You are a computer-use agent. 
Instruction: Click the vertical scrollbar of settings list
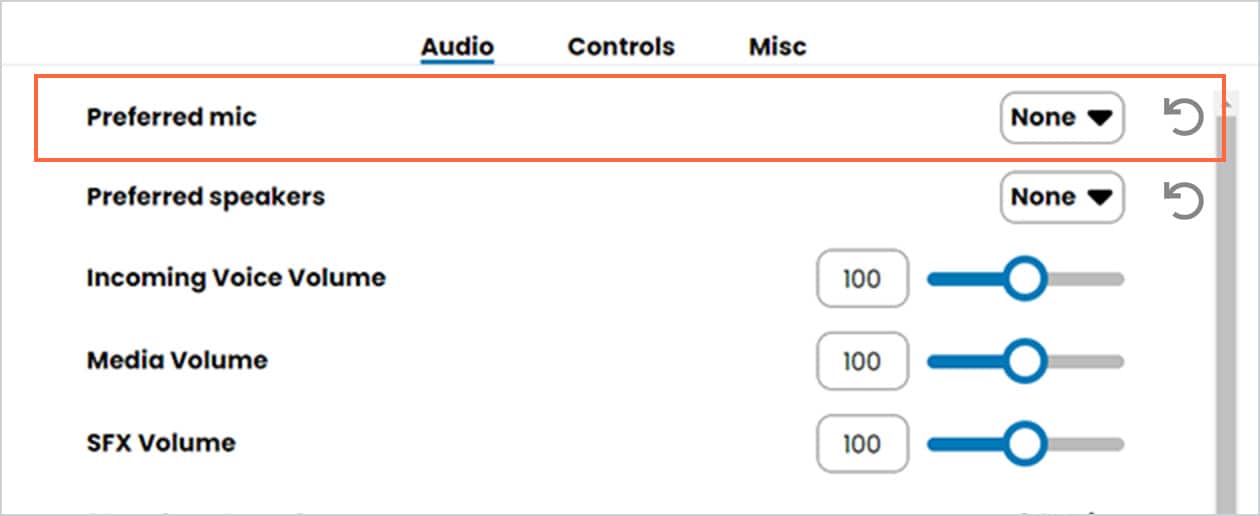tap(1221, 310)
